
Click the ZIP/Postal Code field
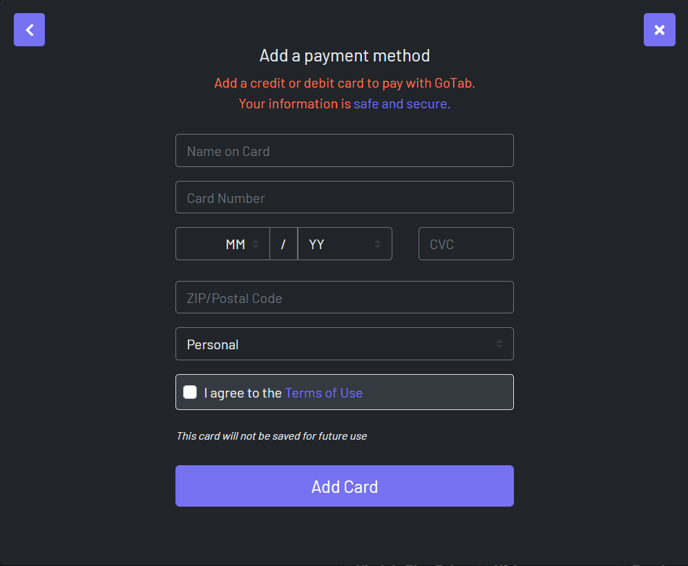click(x=344, y=298)
